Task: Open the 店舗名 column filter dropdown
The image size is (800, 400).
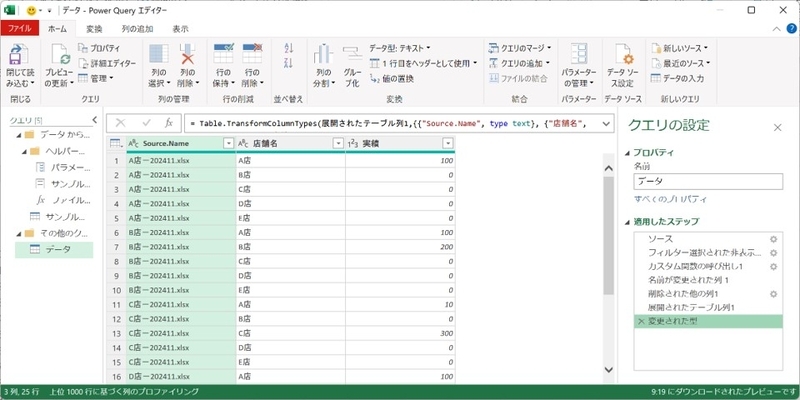Action: coord(338,144)
